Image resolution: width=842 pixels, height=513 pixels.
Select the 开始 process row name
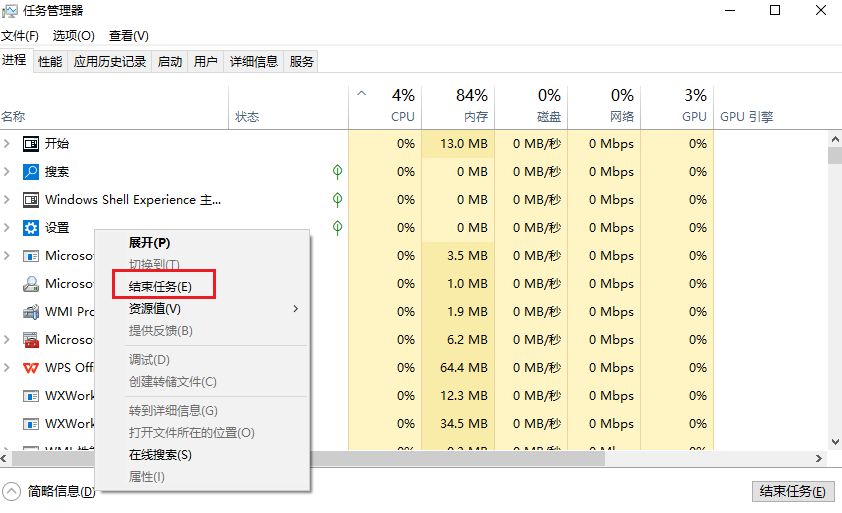(56, 143)
